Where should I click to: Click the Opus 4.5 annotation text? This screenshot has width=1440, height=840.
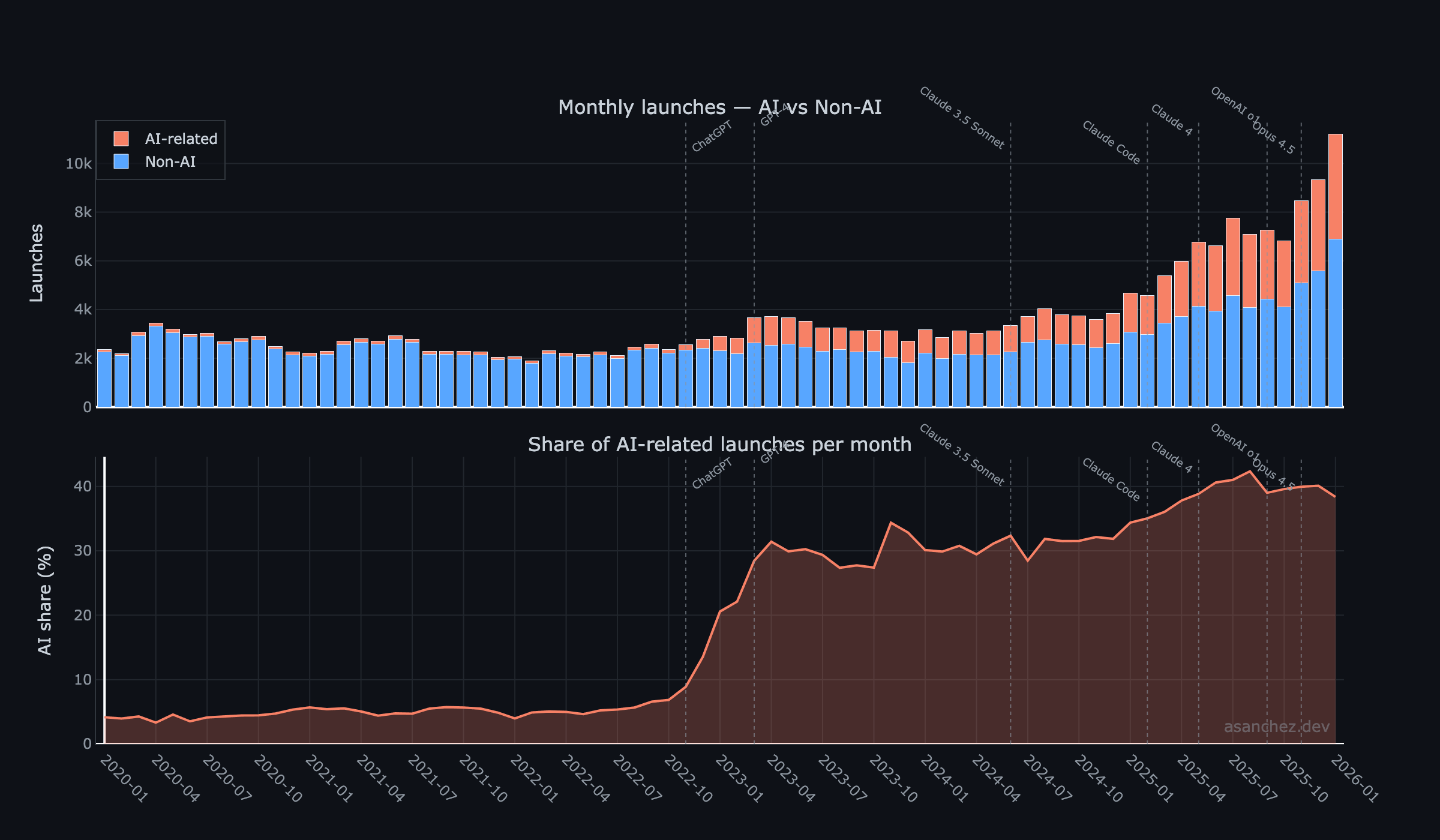(x=1275, y=139)
